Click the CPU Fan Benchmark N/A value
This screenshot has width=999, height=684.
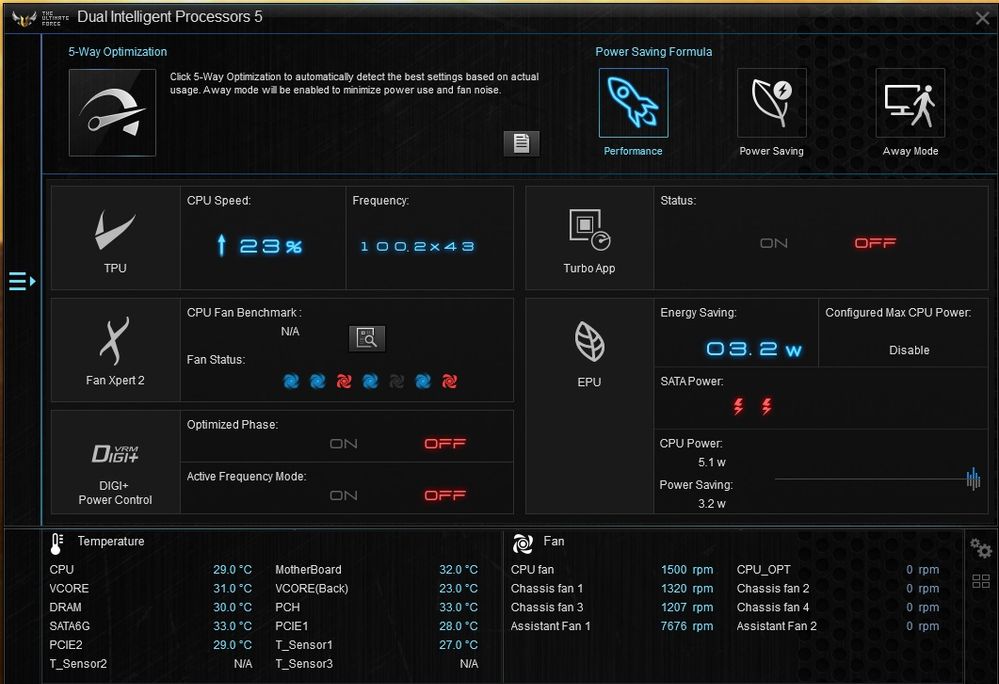[x=290, y=331]
